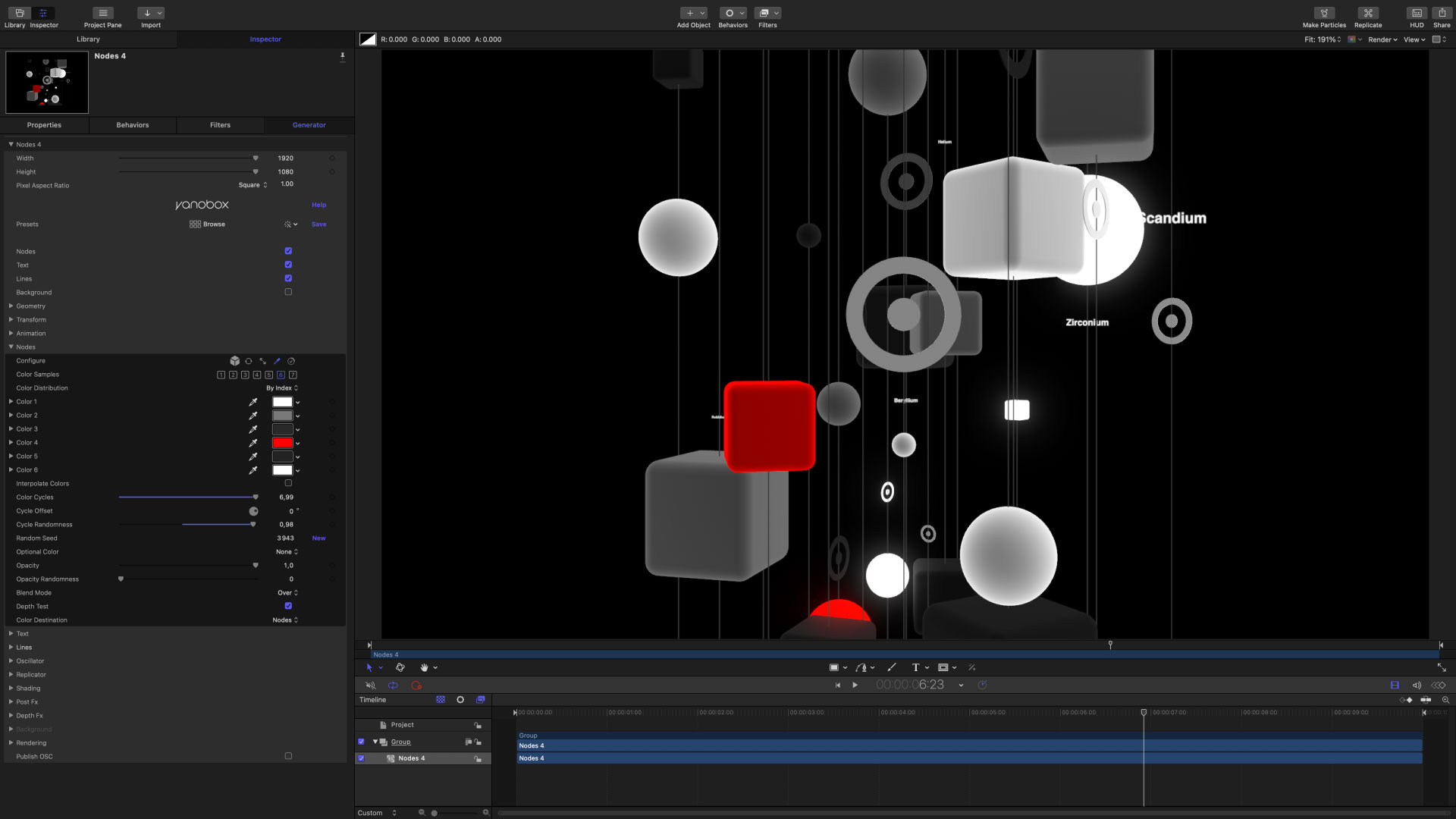
Task: Switch to the Generator tab
Action: coord(309,125)
